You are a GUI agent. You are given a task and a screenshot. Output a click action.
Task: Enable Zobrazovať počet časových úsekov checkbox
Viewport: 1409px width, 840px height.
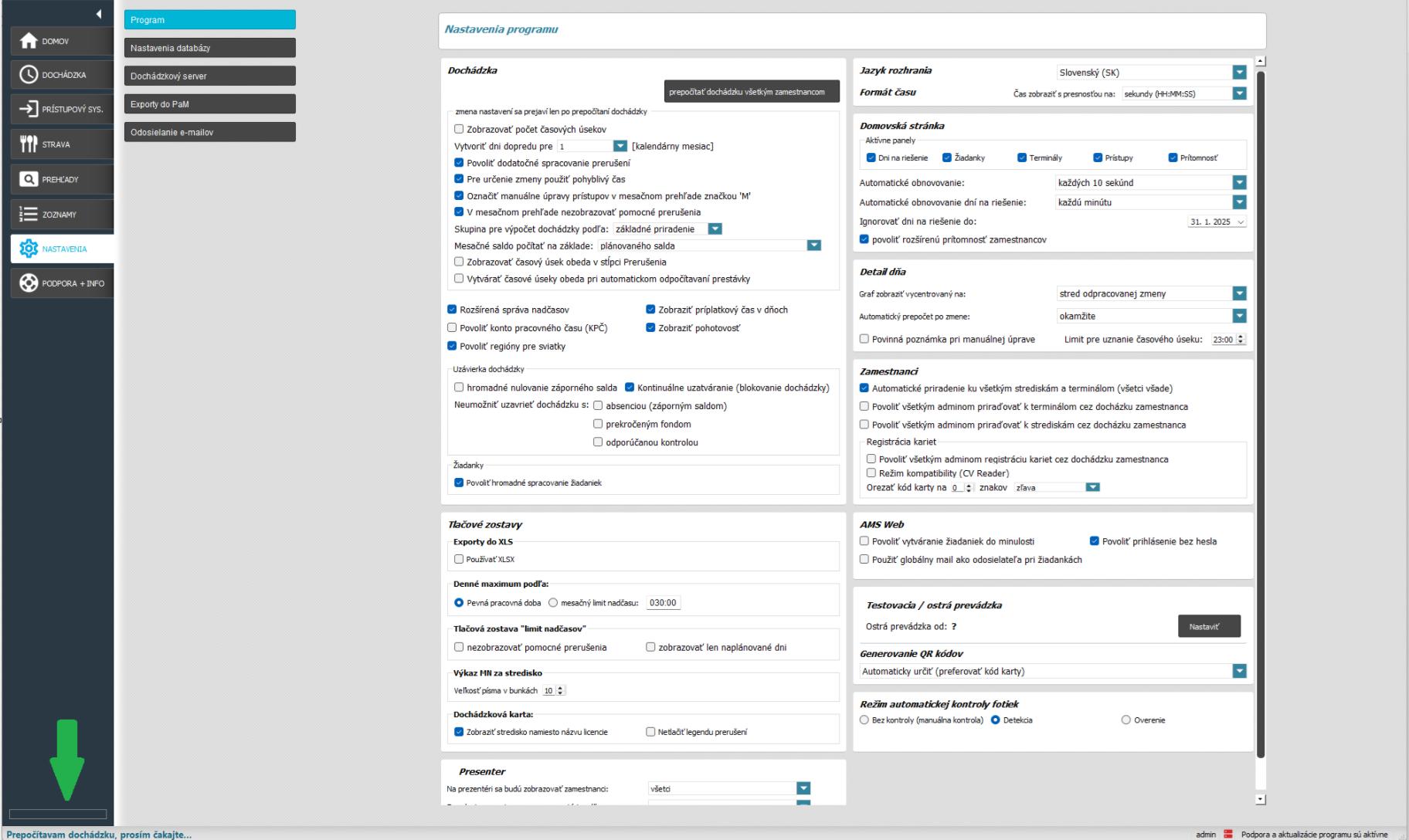pos(459,130)
